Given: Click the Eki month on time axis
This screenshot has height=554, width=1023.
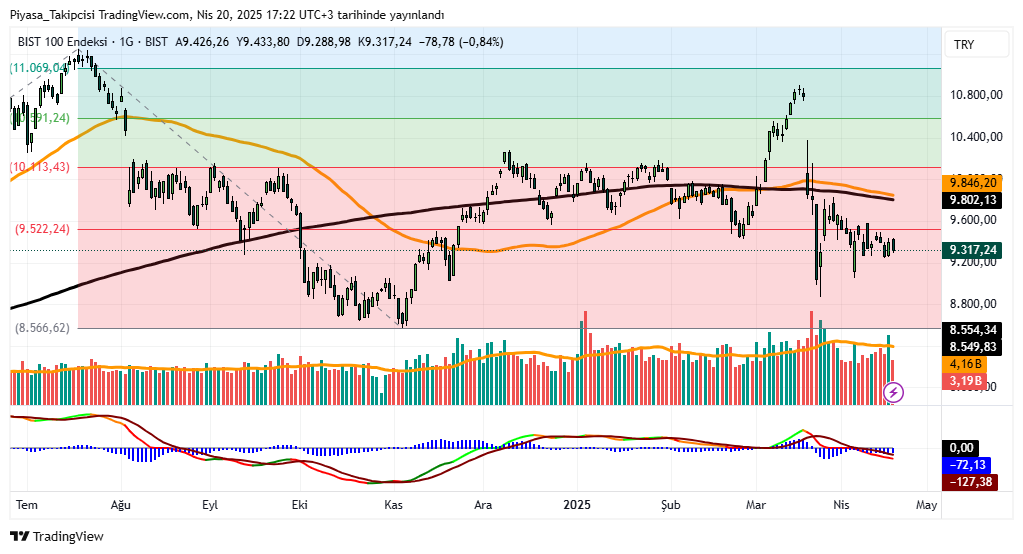Looking at the screenshot, I should 299,505.
